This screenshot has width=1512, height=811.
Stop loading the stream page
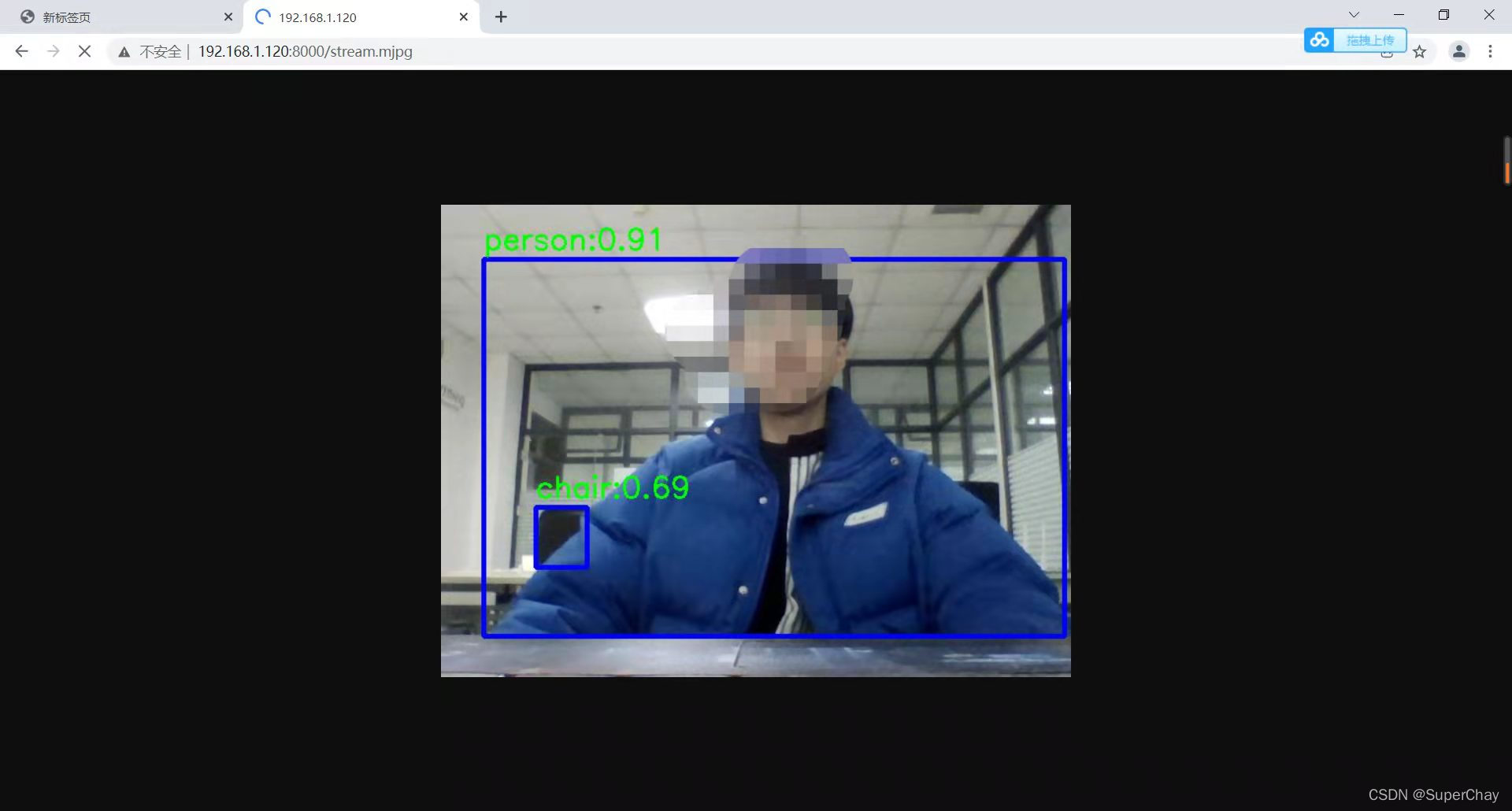(84, 51)
